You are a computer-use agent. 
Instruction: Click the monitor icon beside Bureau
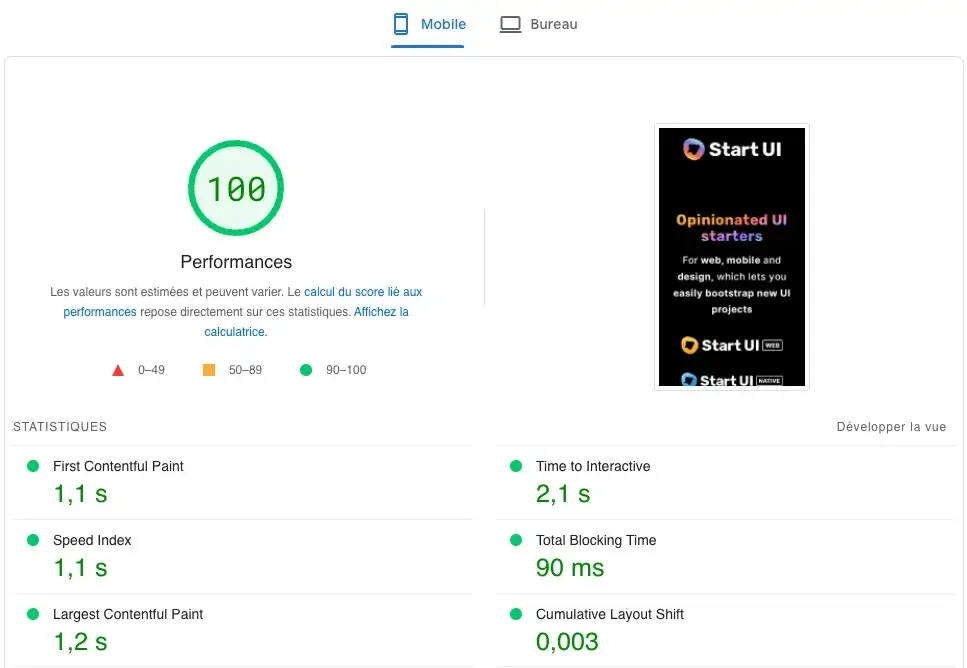tap(511, 23)
